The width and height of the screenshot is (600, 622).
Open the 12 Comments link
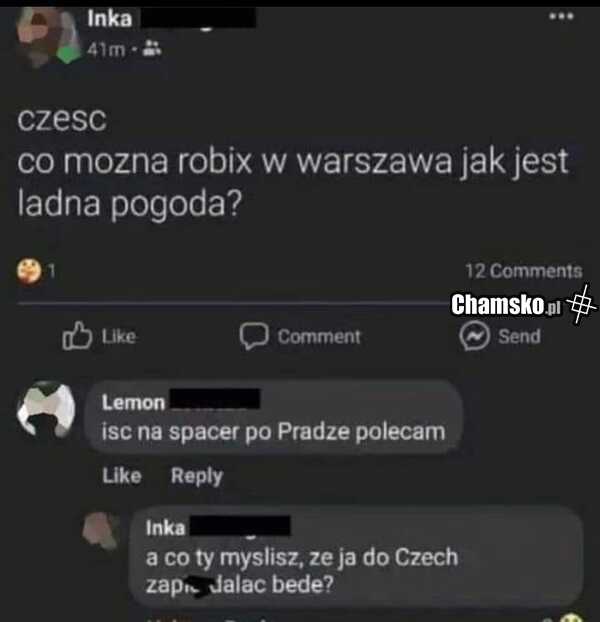(523, 271)
